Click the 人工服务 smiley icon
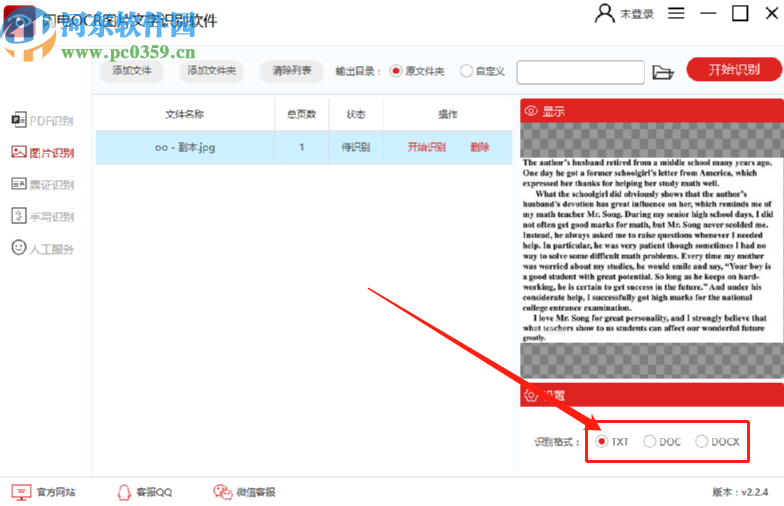Screen dimensions: 784x506 click(19, 248)
